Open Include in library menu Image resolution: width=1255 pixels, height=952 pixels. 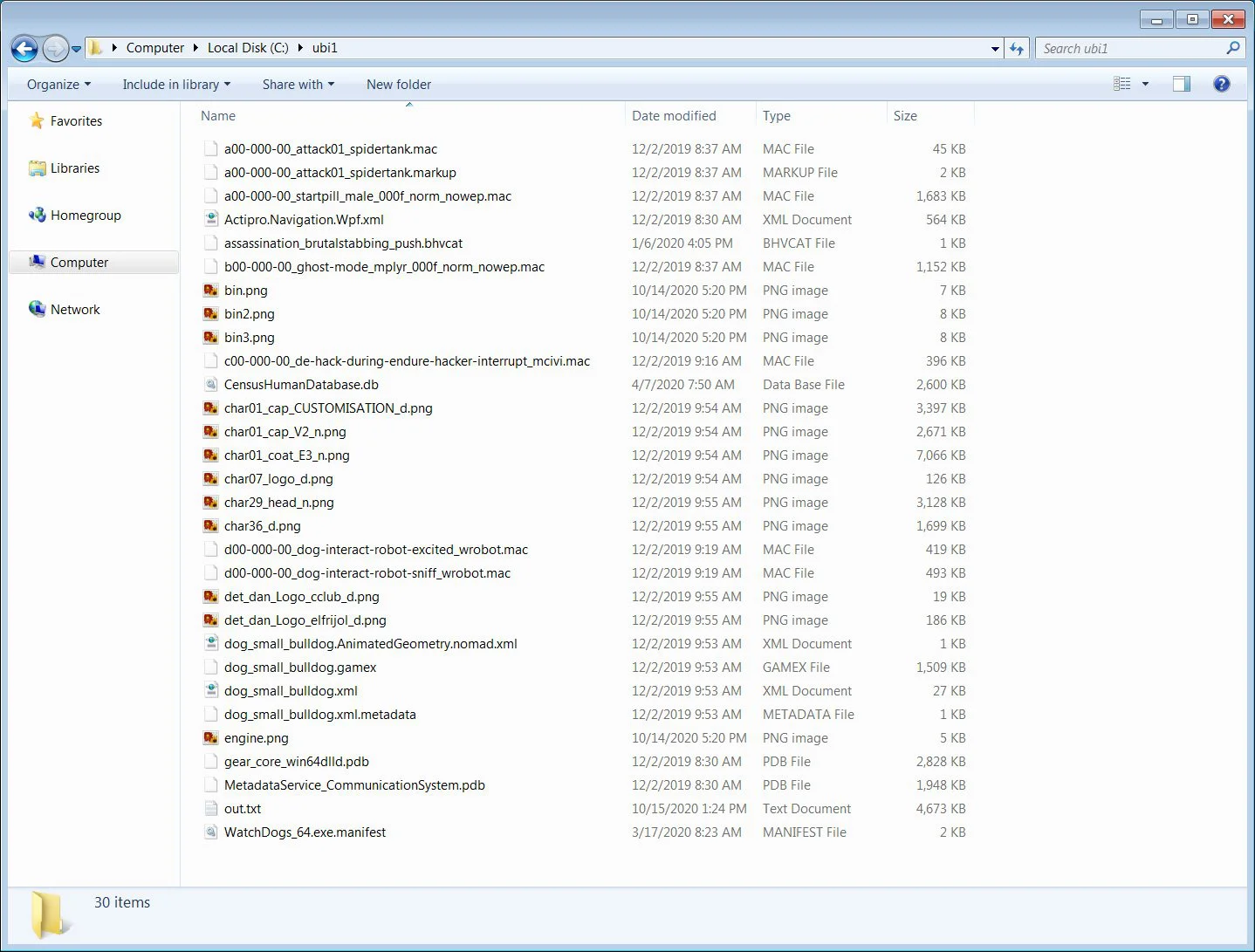tap(176, 85)
